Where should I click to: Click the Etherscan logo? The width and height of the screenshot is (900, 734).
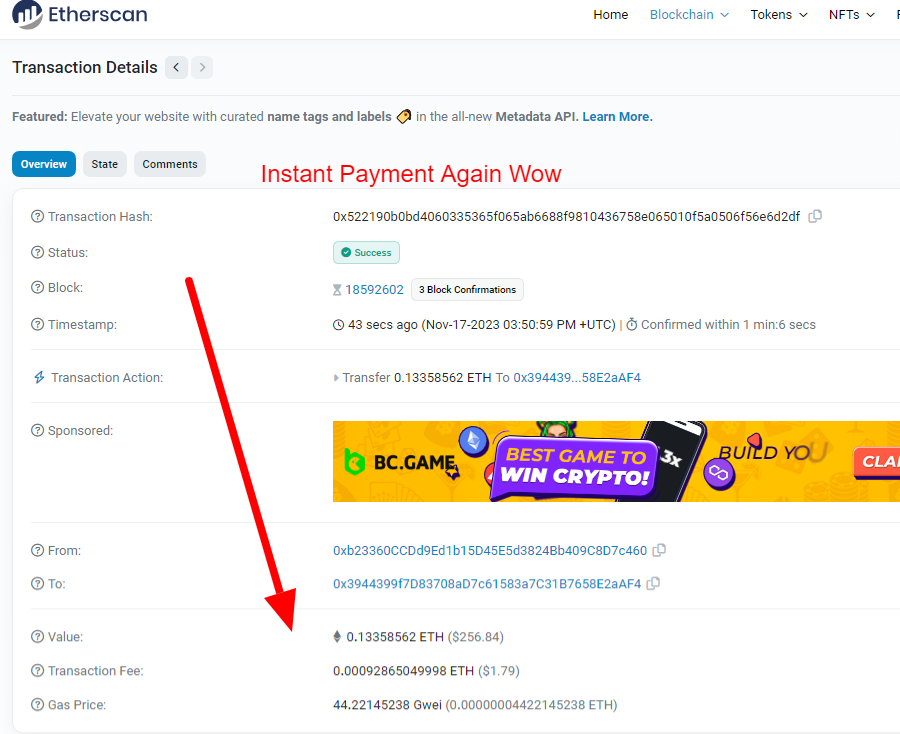tap(80, 14)
